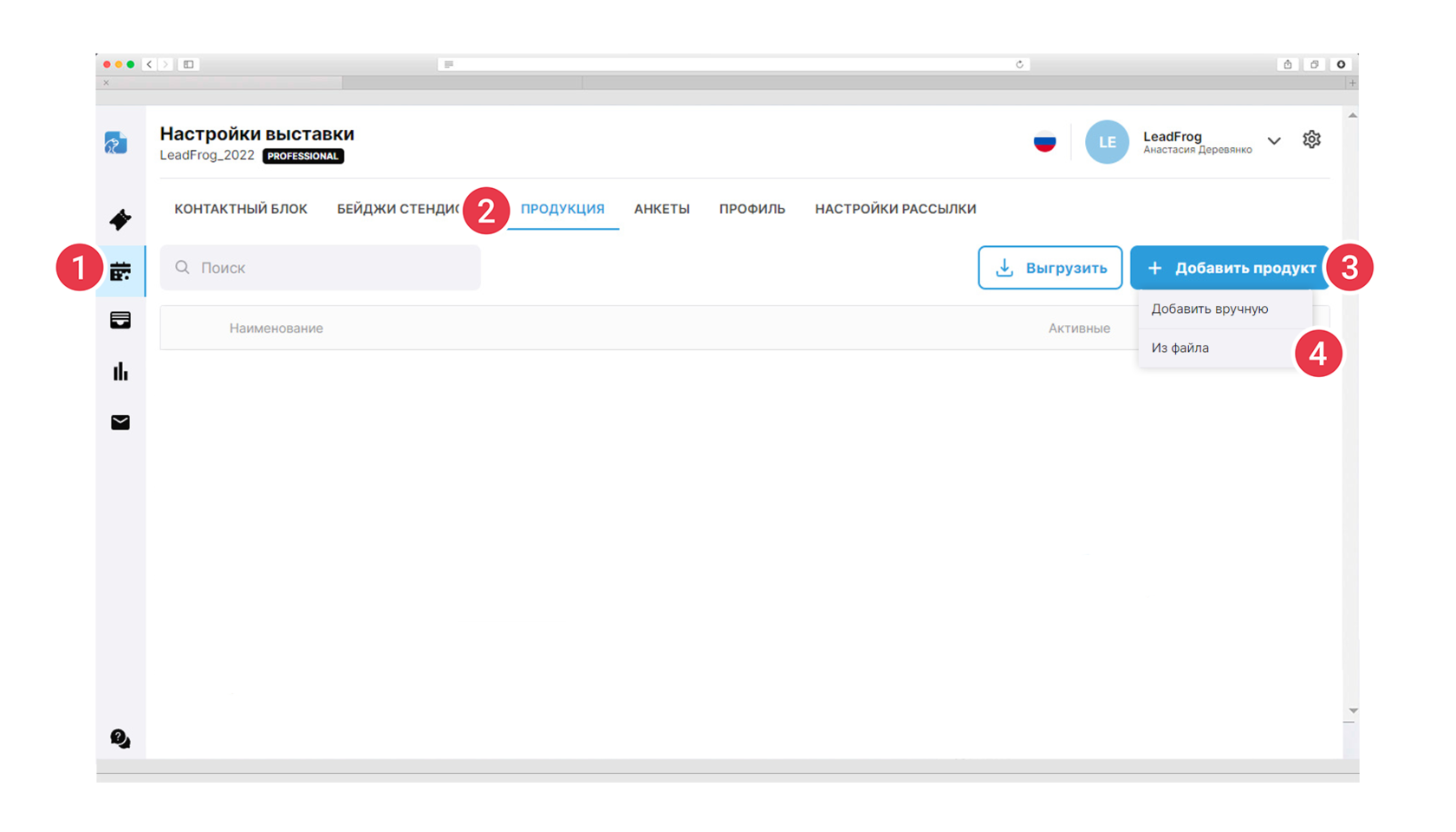Click the scrollbar down arrow
The height and width of the screenshot is (832, 1456).
coord(1352,711)
